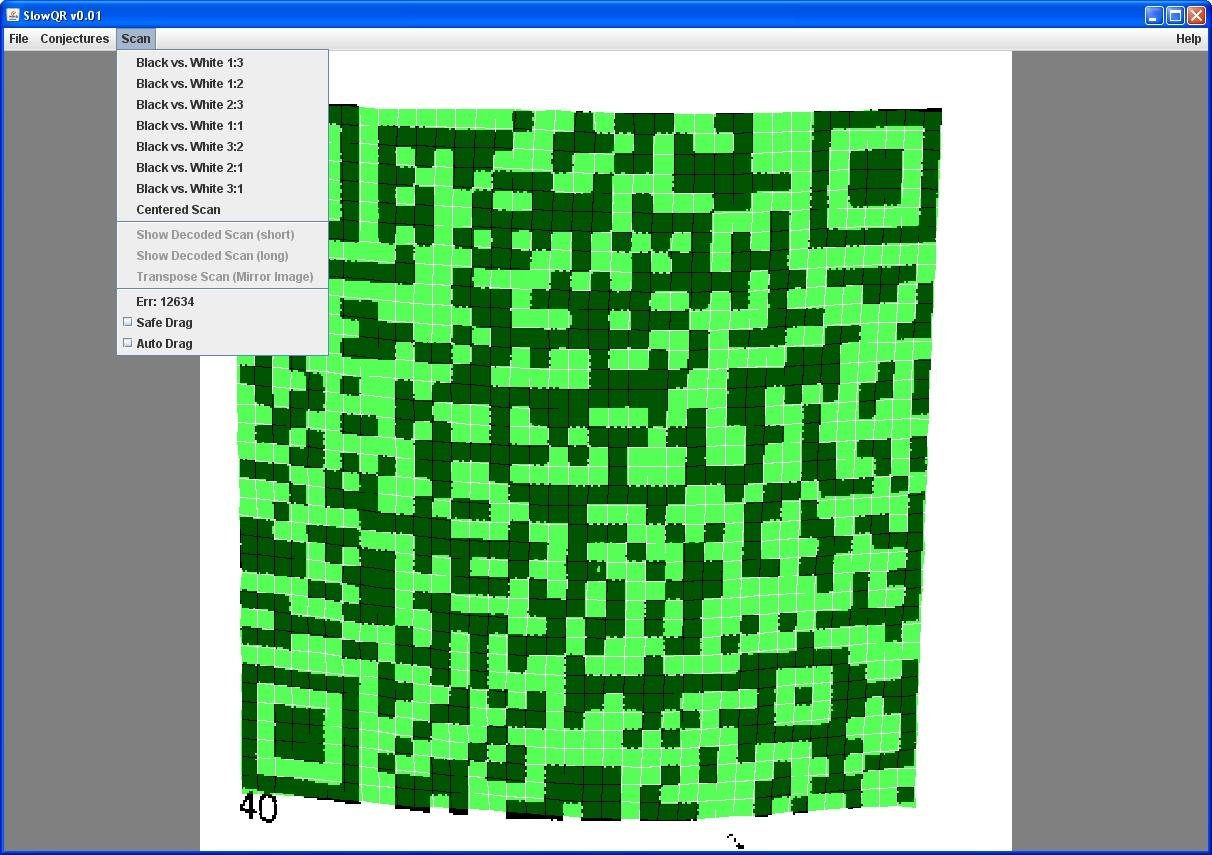
Task: Select Black vs. White 1:2 scan
Action: [223, 84]
